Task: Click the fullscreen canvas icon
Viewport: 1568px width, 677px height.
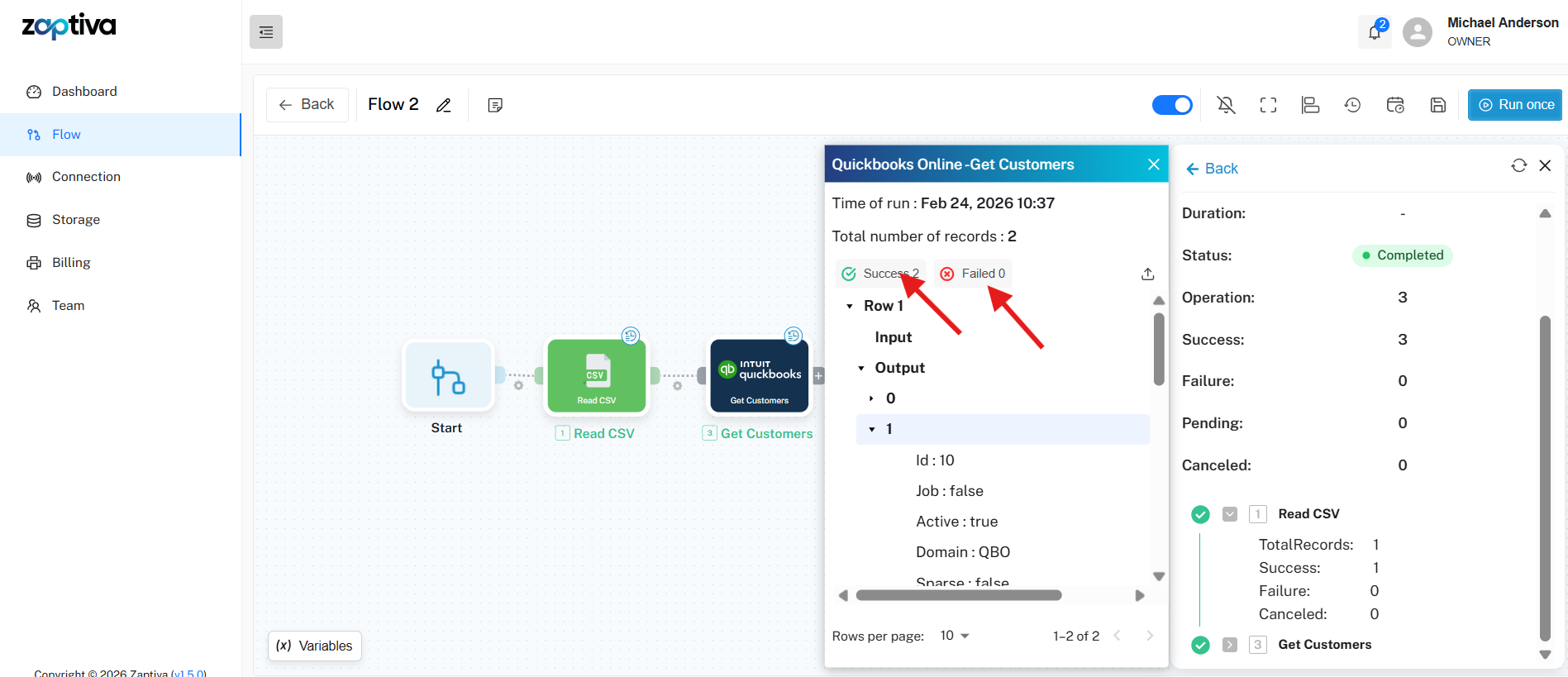Action: (1268, 105)
